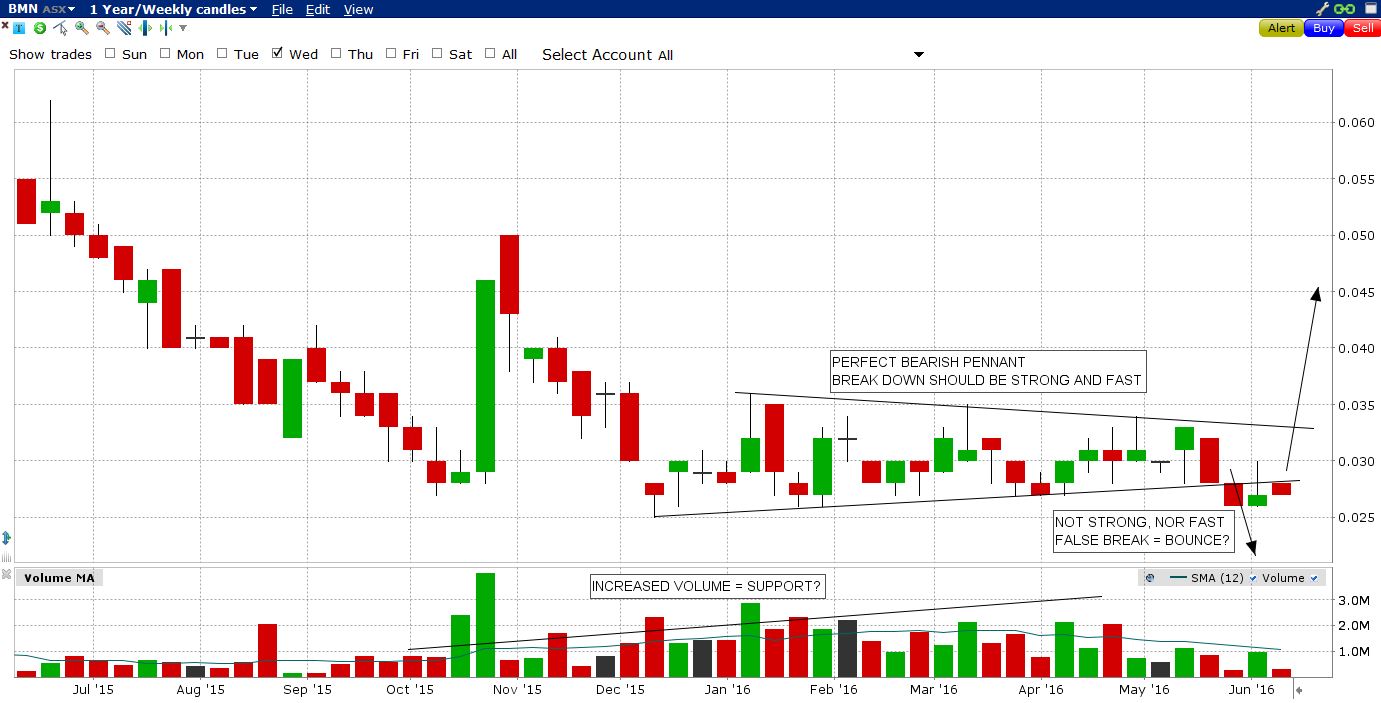Click the green dollar sign icon

click(x=40, y=28)
